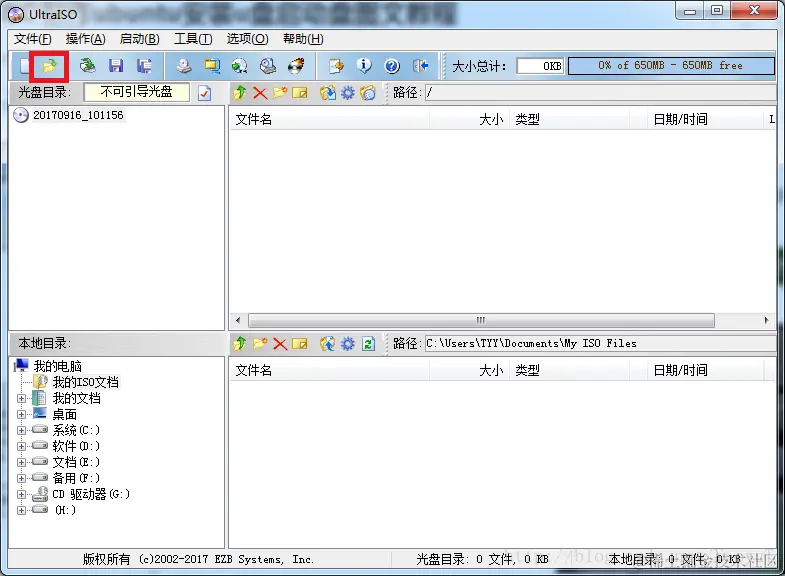Click the boot properties check-page icon
Screen dimensions: 785x576
[x=204, y=93]
